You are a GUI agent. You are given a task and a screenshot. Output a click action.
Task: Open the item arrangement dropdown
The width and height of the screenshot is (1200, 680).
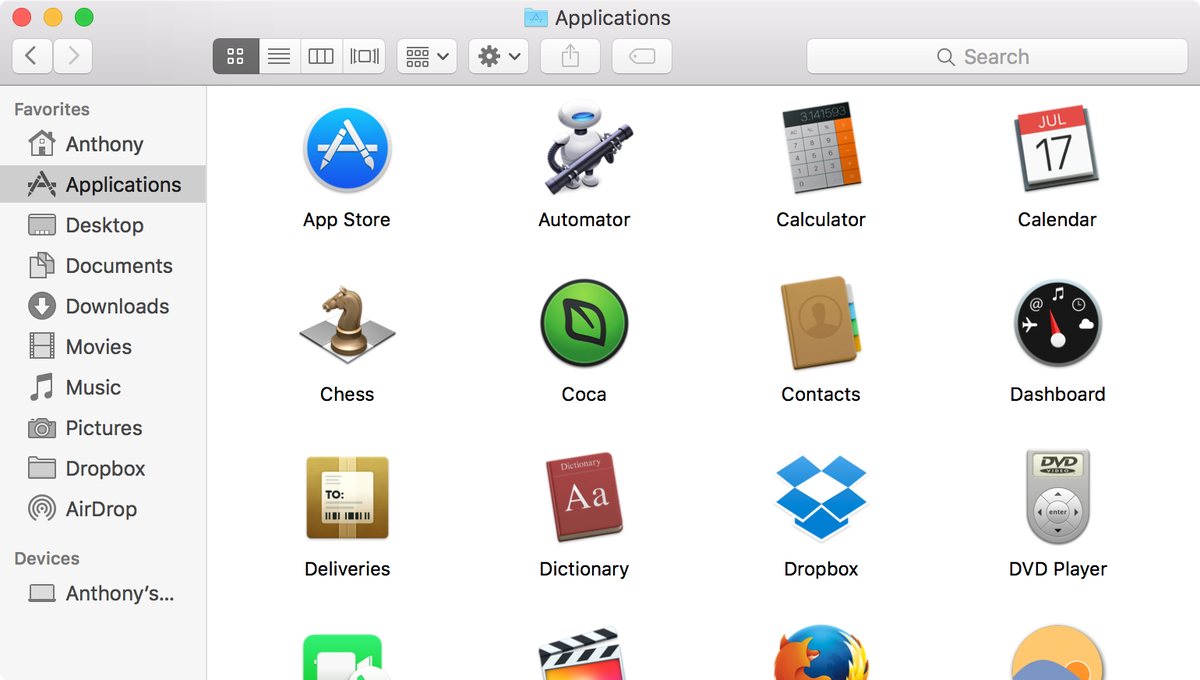427,56
